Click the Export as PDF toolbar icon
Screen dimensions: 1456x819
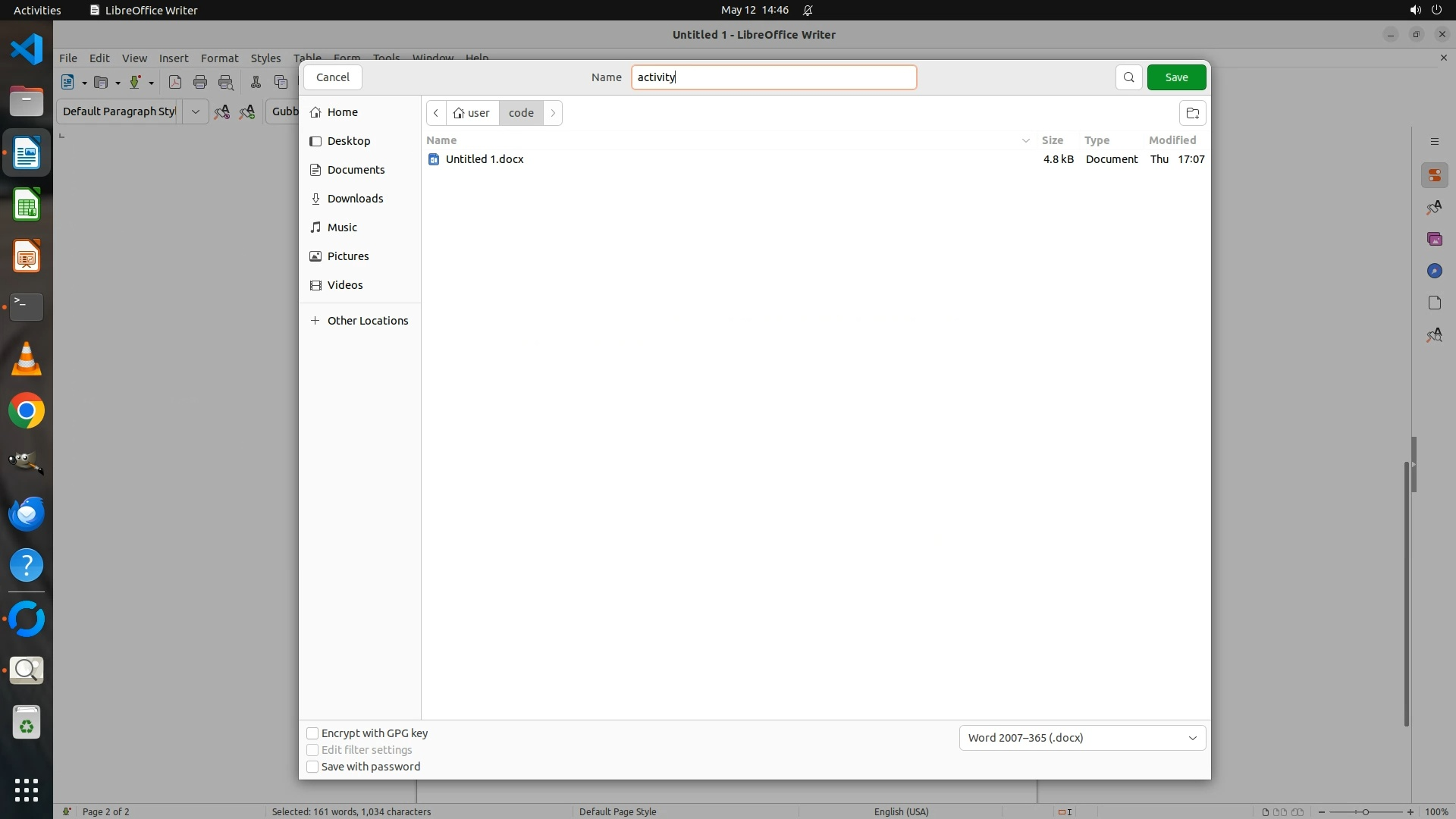(175, 83)
